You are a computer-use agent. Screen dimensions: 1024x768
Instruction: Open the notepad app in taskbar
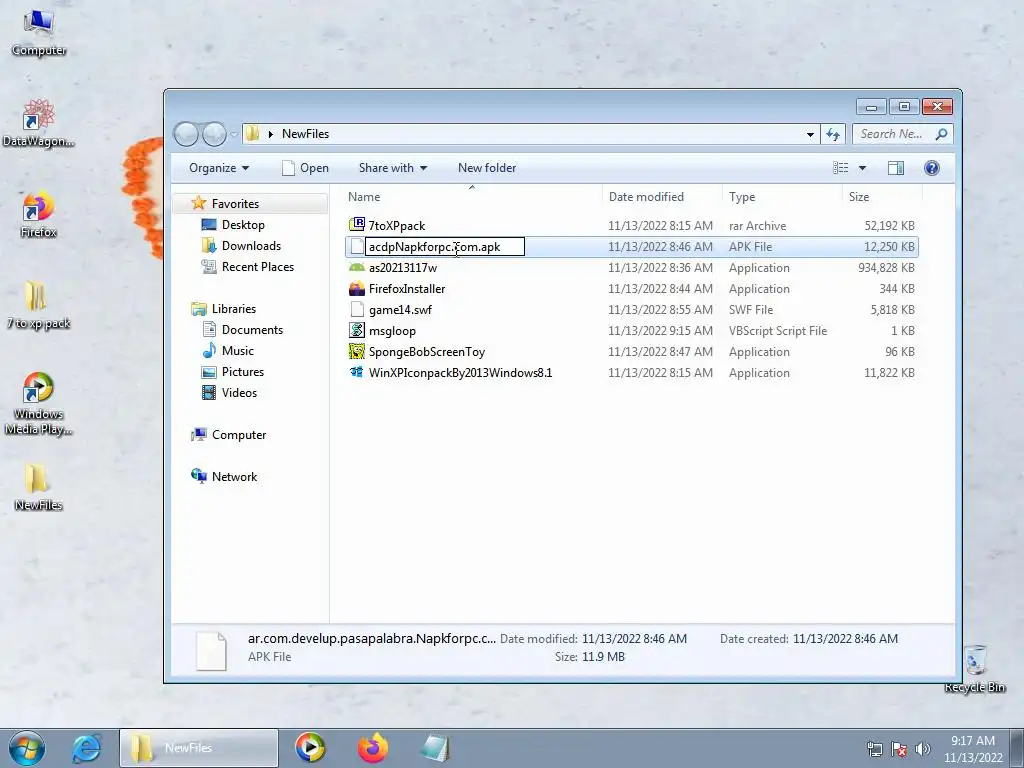point(434,748)
